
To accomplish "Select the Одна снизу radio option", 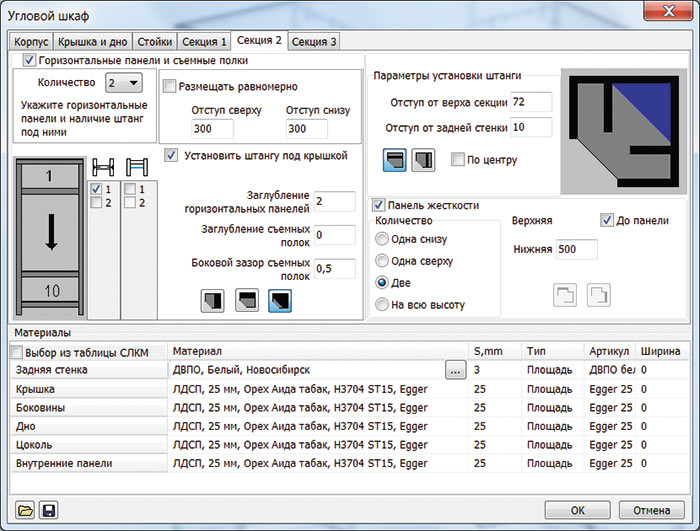I will pos(382,240).
